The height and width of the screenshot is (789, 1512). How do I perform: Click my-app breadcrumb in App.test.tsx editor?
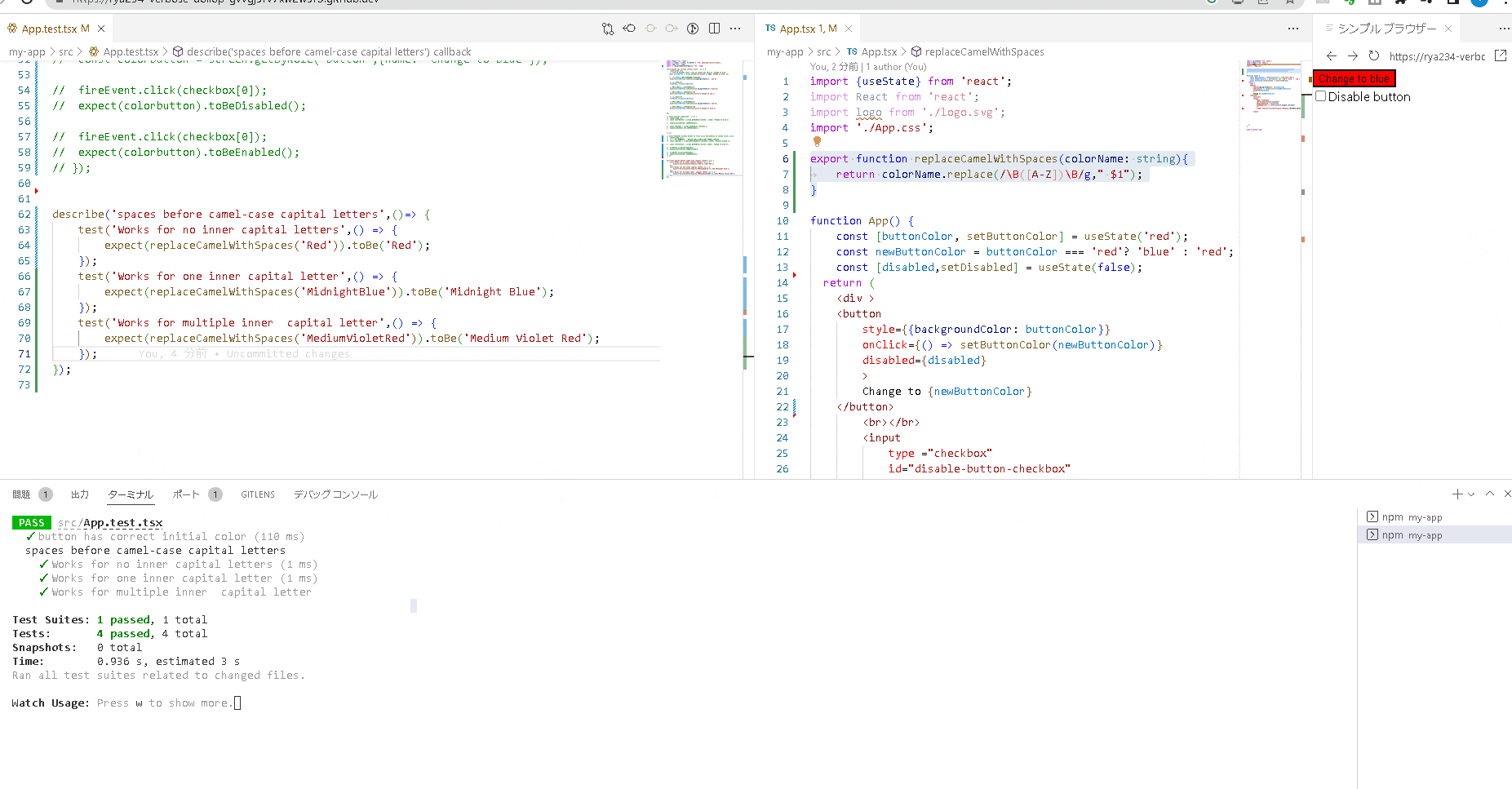click(27, 52)
